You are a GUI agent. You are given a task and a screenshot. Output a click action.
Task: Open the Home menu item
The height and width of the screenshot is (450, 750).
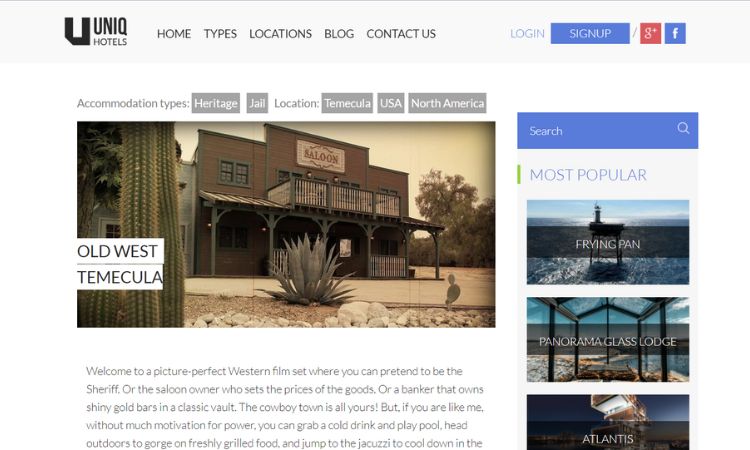click(174, 34)
